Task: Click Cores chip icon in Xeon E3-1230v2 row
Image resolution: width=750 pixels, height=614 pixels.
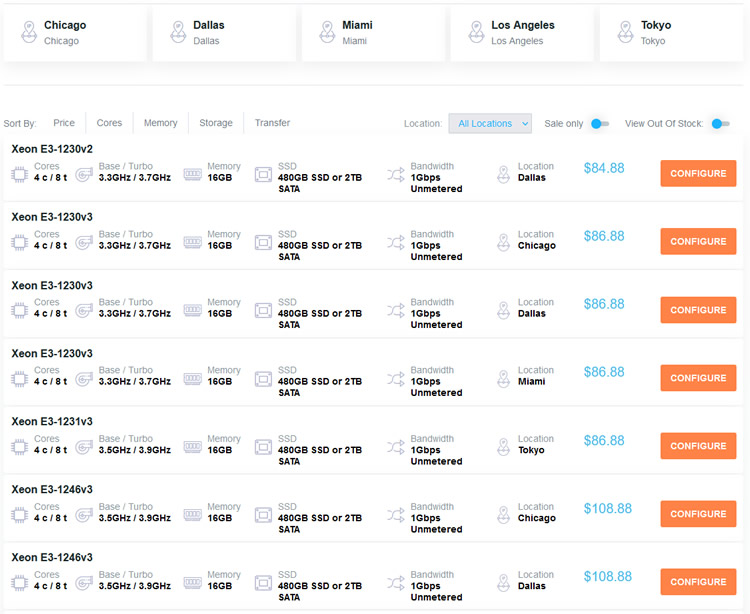Action: point(19,174)
